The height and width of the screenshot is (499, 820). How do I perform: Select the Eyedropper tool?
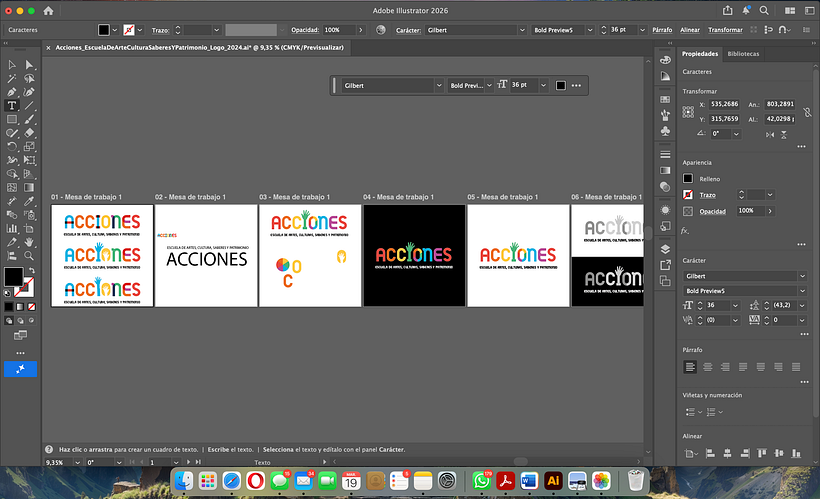click(29, 201)
